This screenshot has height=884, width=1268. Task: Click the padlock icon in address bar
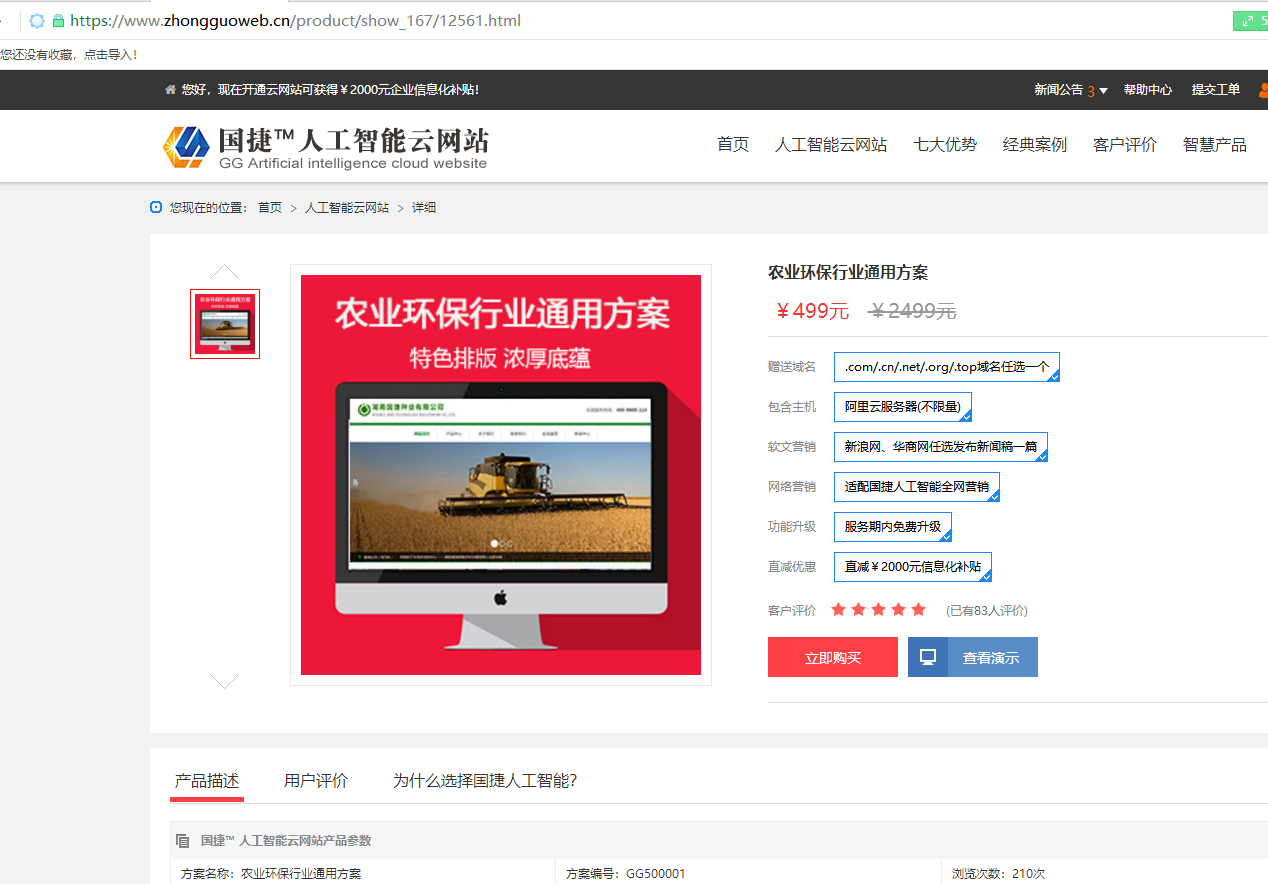pyautogui.click(x=58, y=20)
